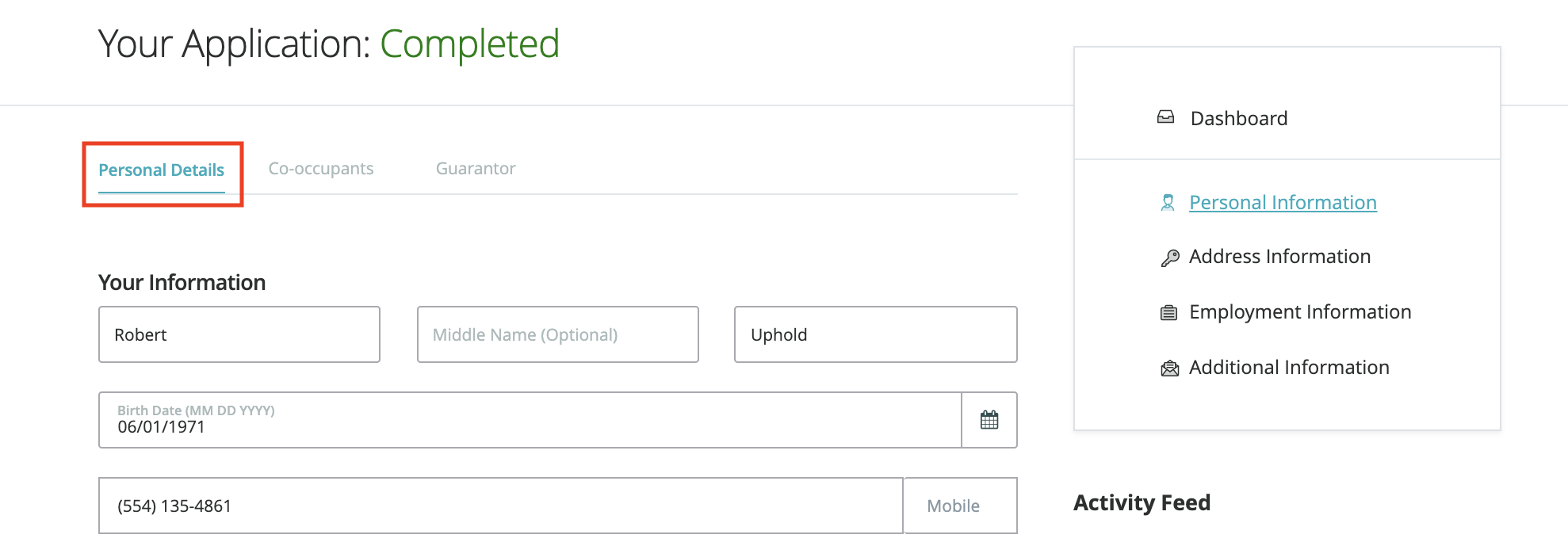Open the Employment Information section link

click(x=1300, y=312)
